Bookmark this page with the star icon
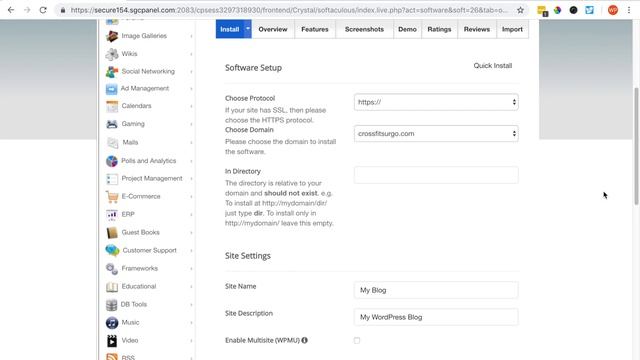This screenshot has height=360, width=640. click(520, 10)
